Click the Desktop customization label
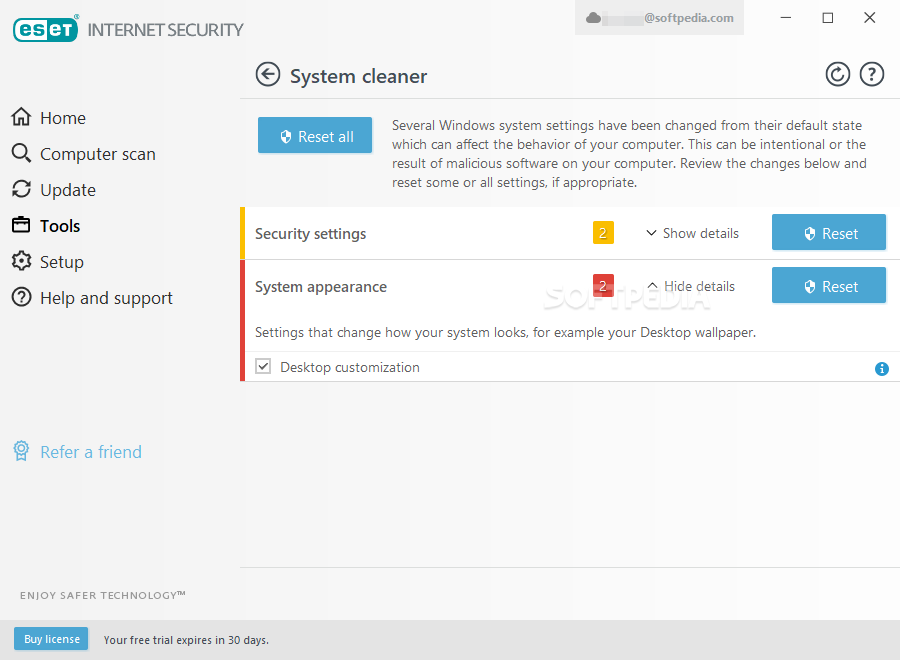900x660 pixels. click(350, 367)
